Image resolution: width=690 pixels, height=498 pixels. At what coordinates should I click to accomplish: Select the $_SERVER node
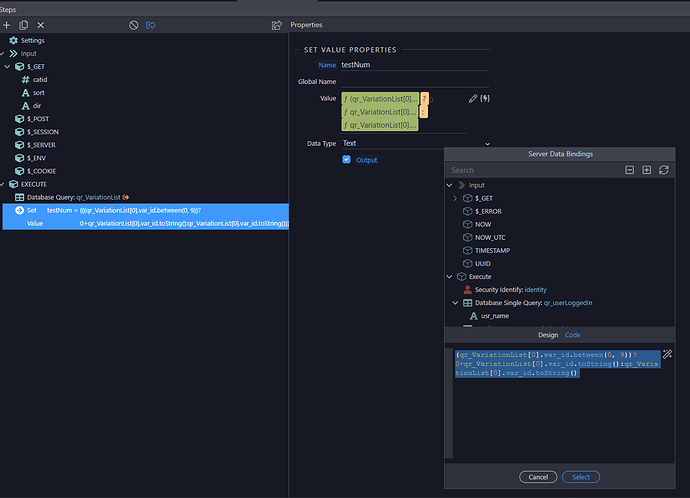(35, 145)
